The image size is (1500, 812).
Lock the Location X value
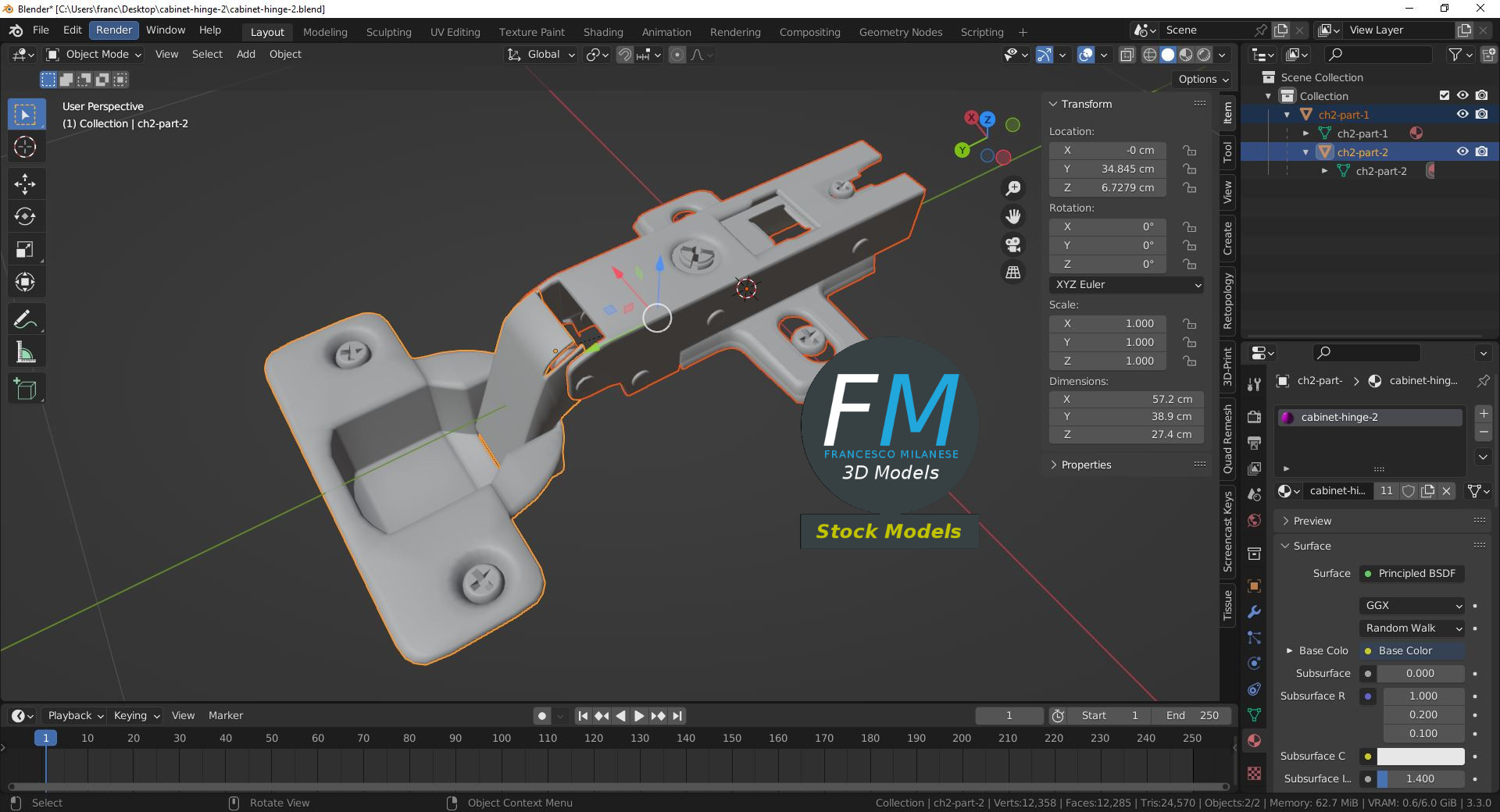click(x=1189, y=150)
